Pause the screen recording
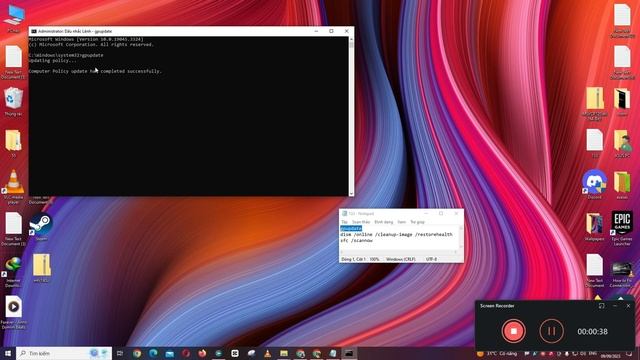Image resolution: width=640 pixels, height=360 pixels. pos(551,331)
